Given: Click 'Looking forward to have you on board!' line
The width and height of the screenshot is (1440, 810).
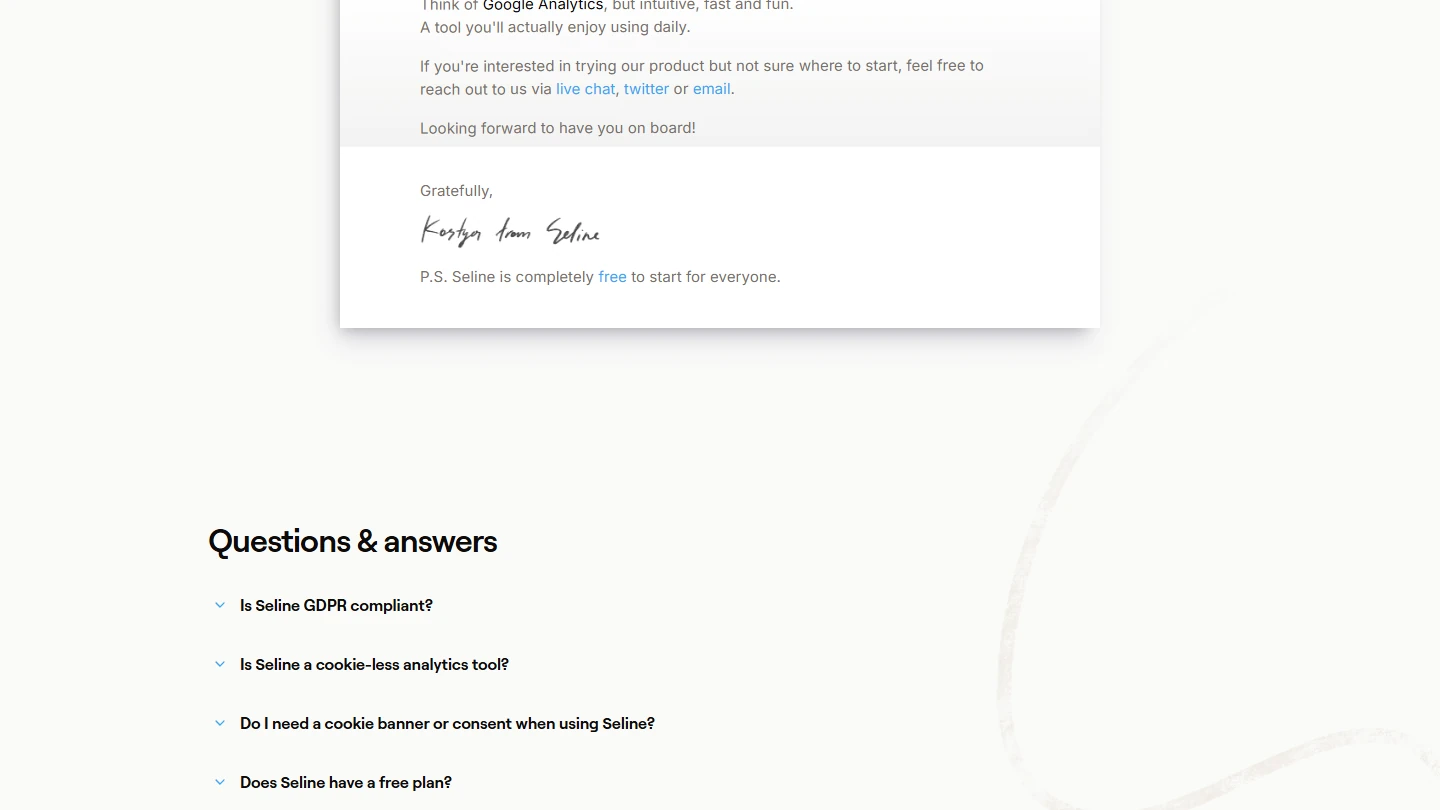Looking at the screenshot, I should coord(557,128).
